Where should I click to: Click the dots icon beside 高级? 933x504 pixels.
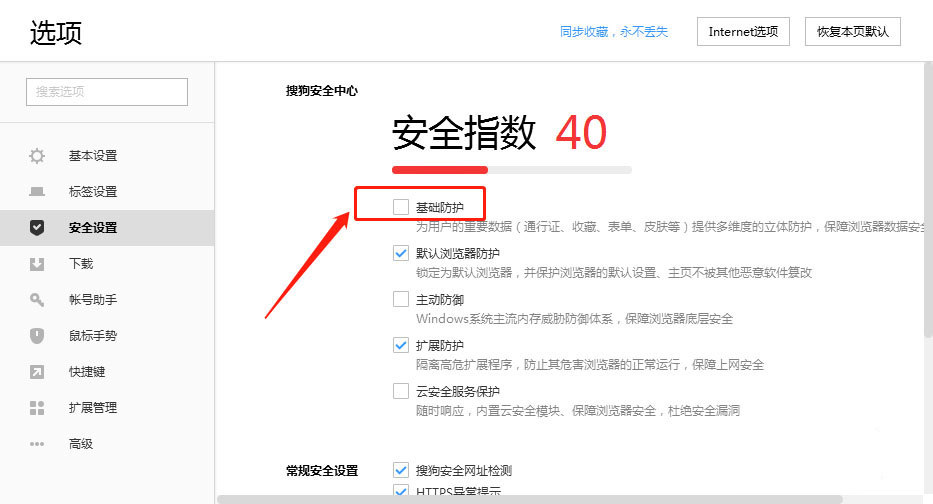click(x=37, y=444)
